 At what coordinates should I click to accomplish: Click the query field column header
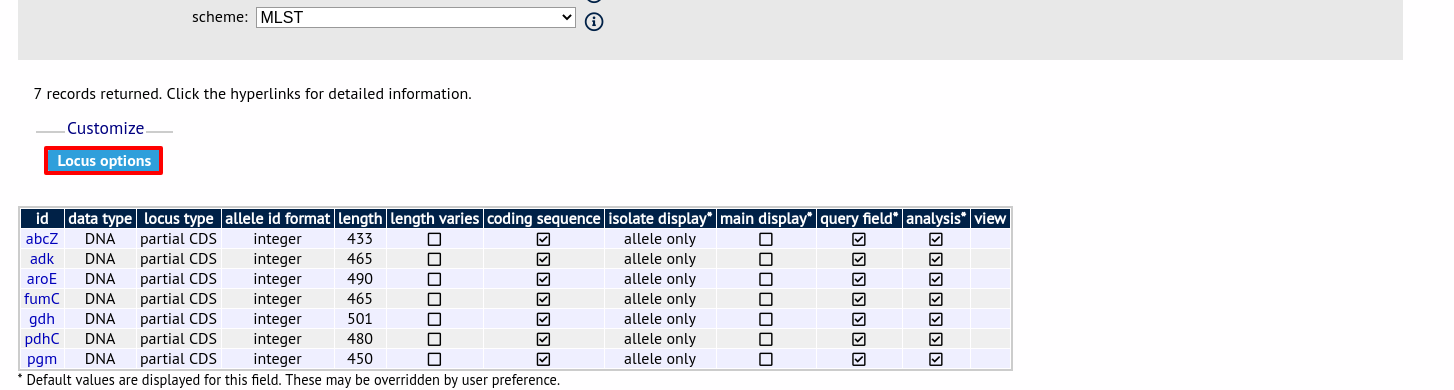pos(859,219)
